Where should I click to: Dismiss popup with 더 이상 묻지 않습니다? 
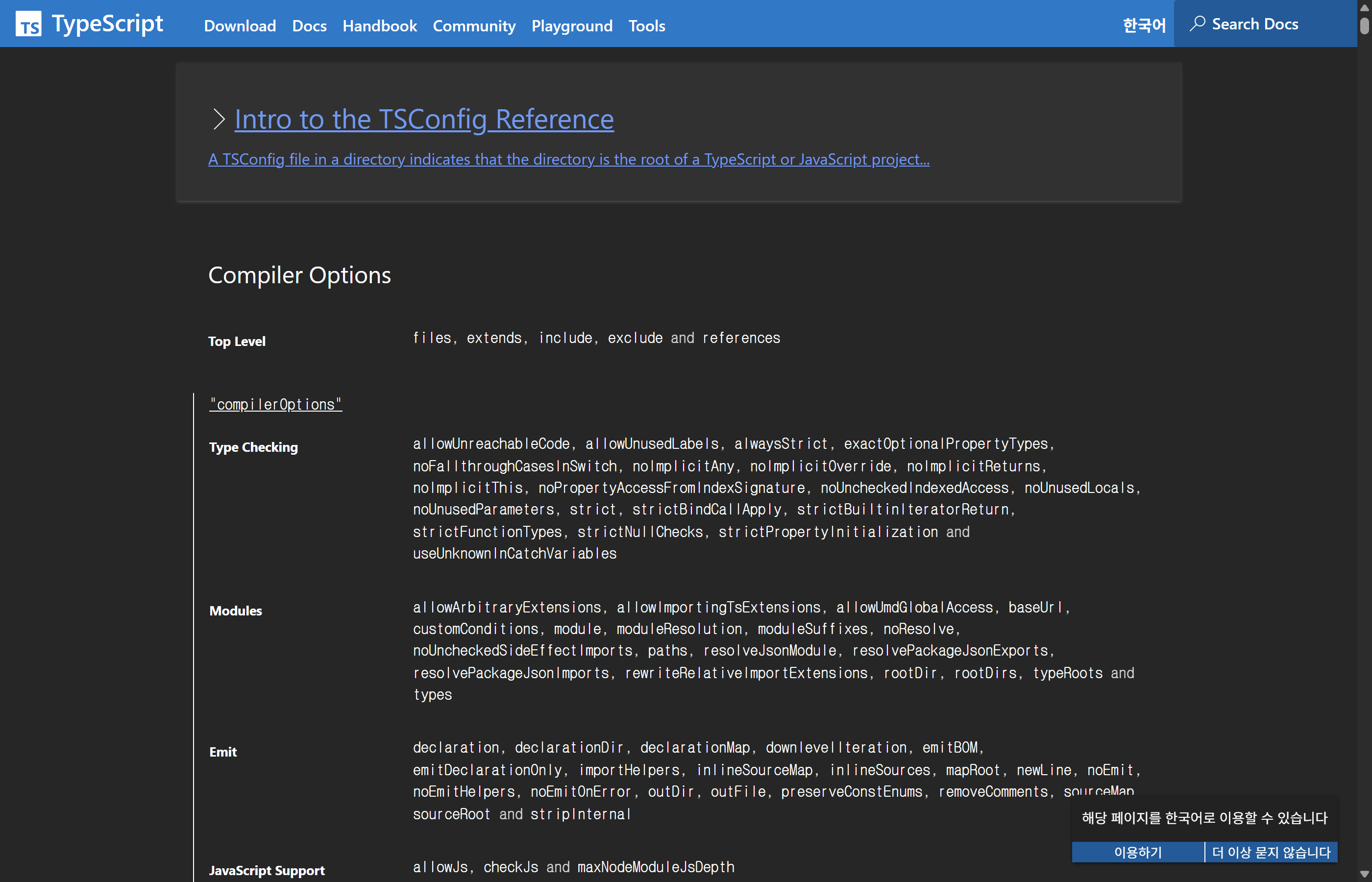click(1271, 852)
